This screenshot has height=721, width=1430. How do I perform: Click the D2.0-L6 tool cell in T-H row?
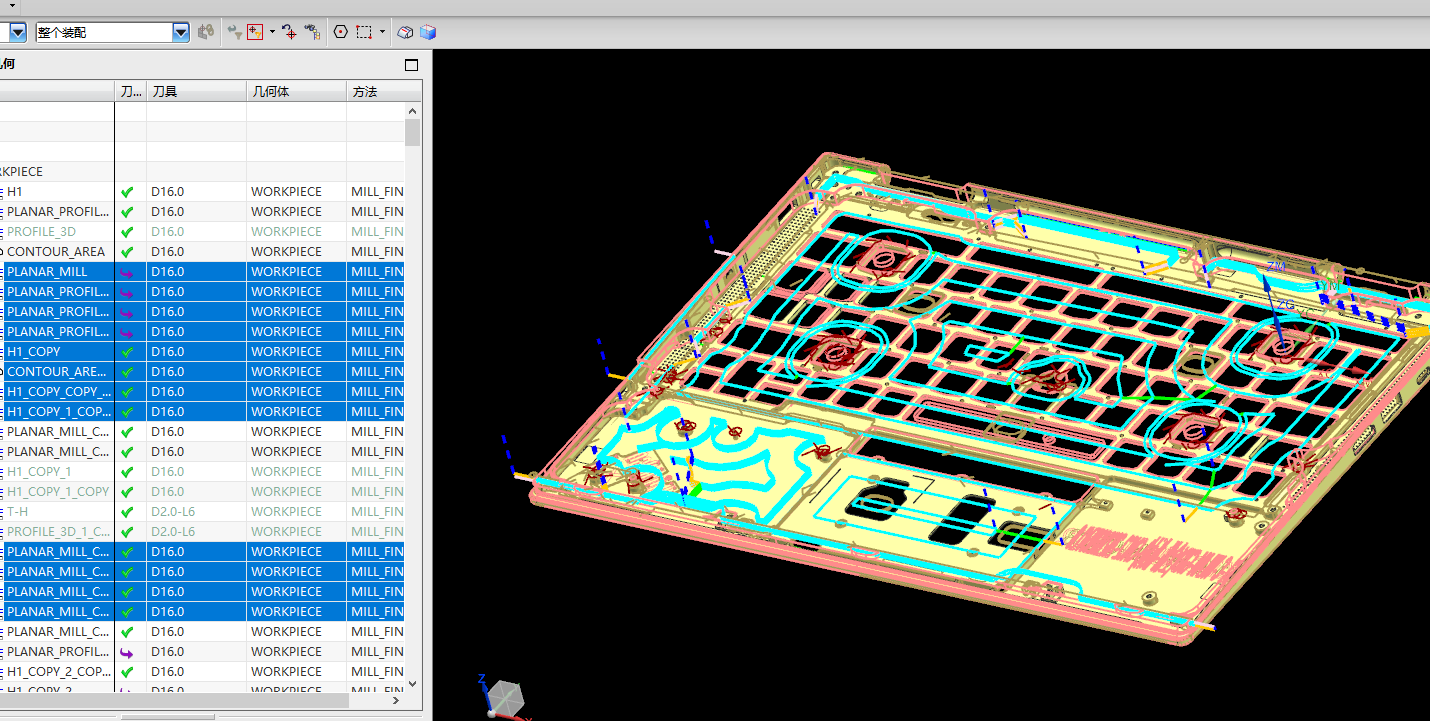click(x=173, y=511)
